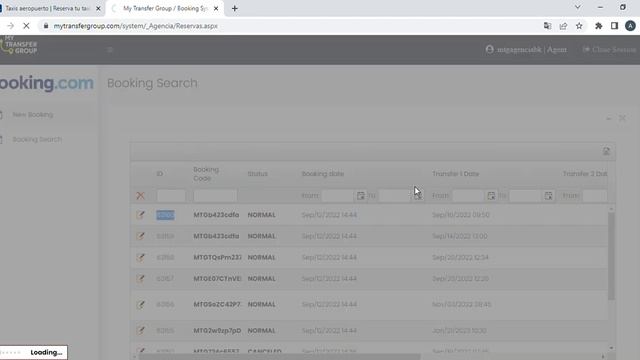Sort by the Transfer 1 Date header
The width and height of the screenshot is (640, 360).
pos(456,174)
